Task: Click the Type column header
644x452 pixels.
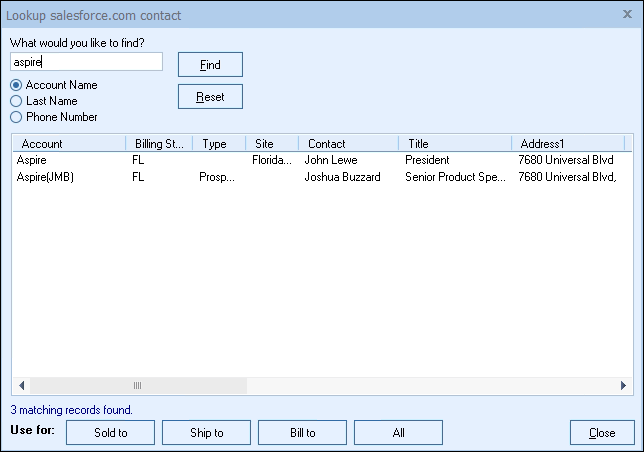Action: click(x=218, y=144)
